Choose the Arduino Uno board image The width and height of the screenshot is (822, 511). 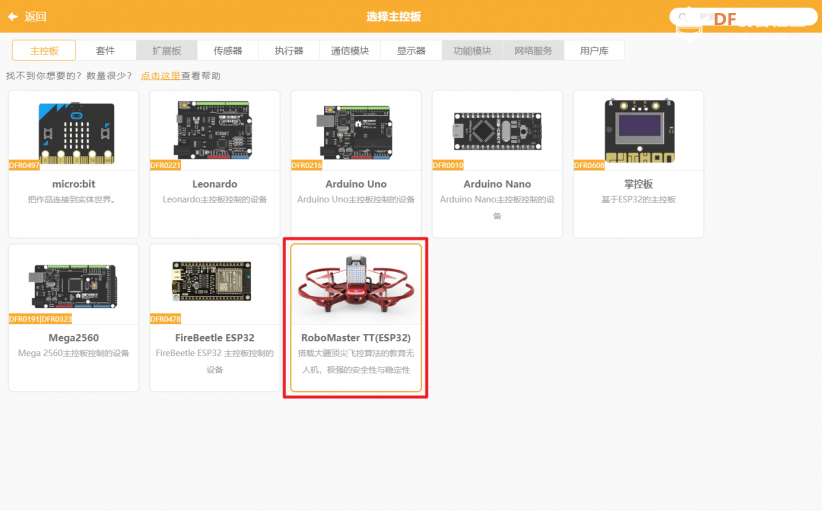tap(355, 132)
